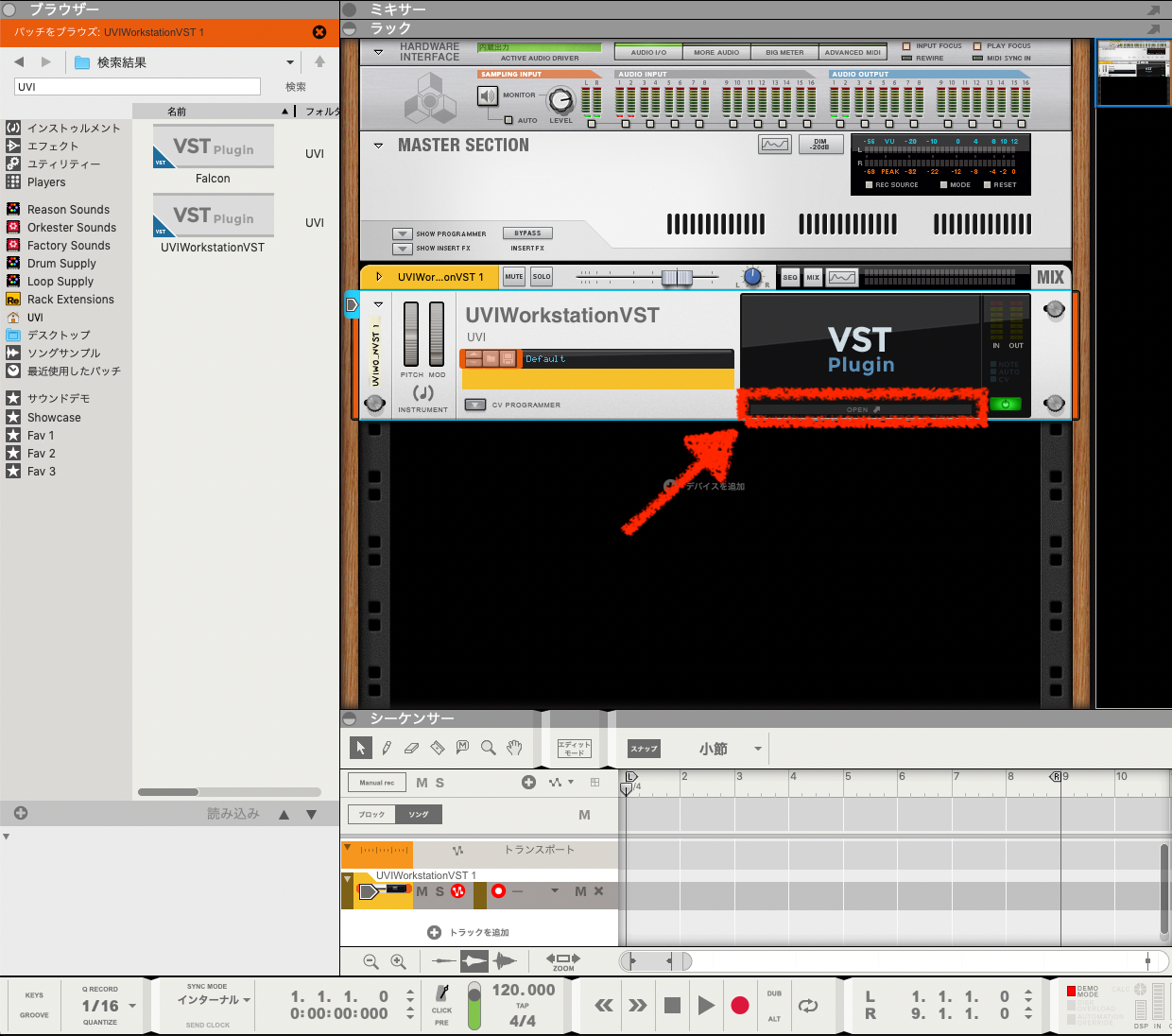
Task: Select the Razor tool in sequencer
Action: [x=437, y=748]
